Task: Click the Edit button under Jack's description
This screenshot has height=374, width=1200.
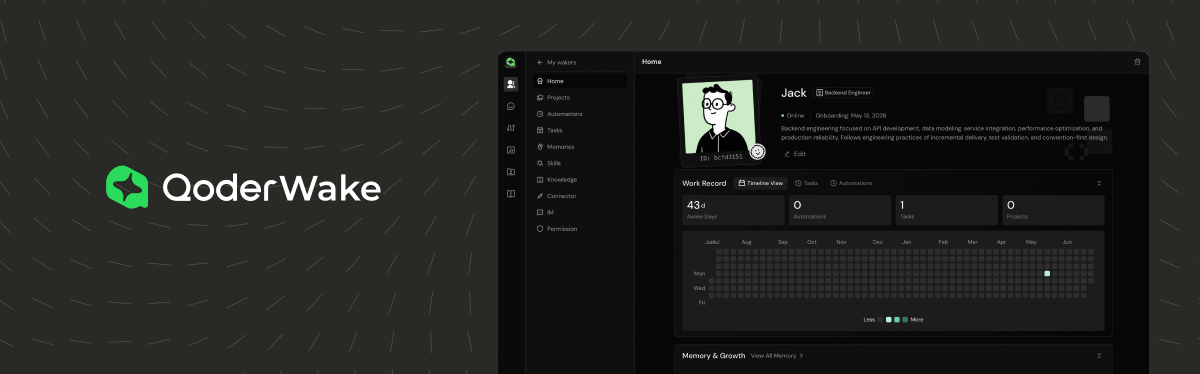Action: pos(795,154)
